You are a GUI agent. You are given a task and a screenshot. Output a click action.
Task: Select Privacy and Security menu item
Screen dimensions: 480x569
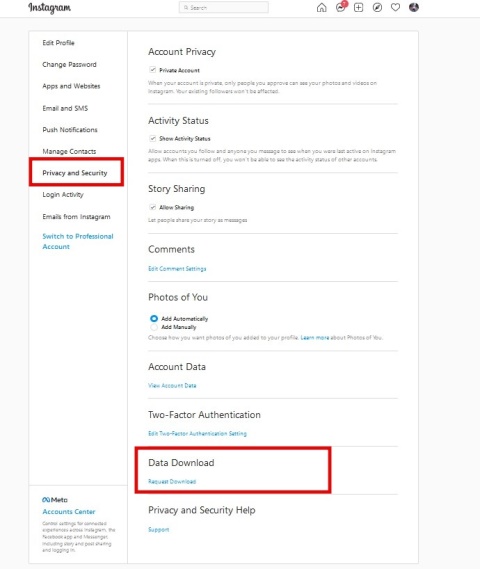click(77, 173)
